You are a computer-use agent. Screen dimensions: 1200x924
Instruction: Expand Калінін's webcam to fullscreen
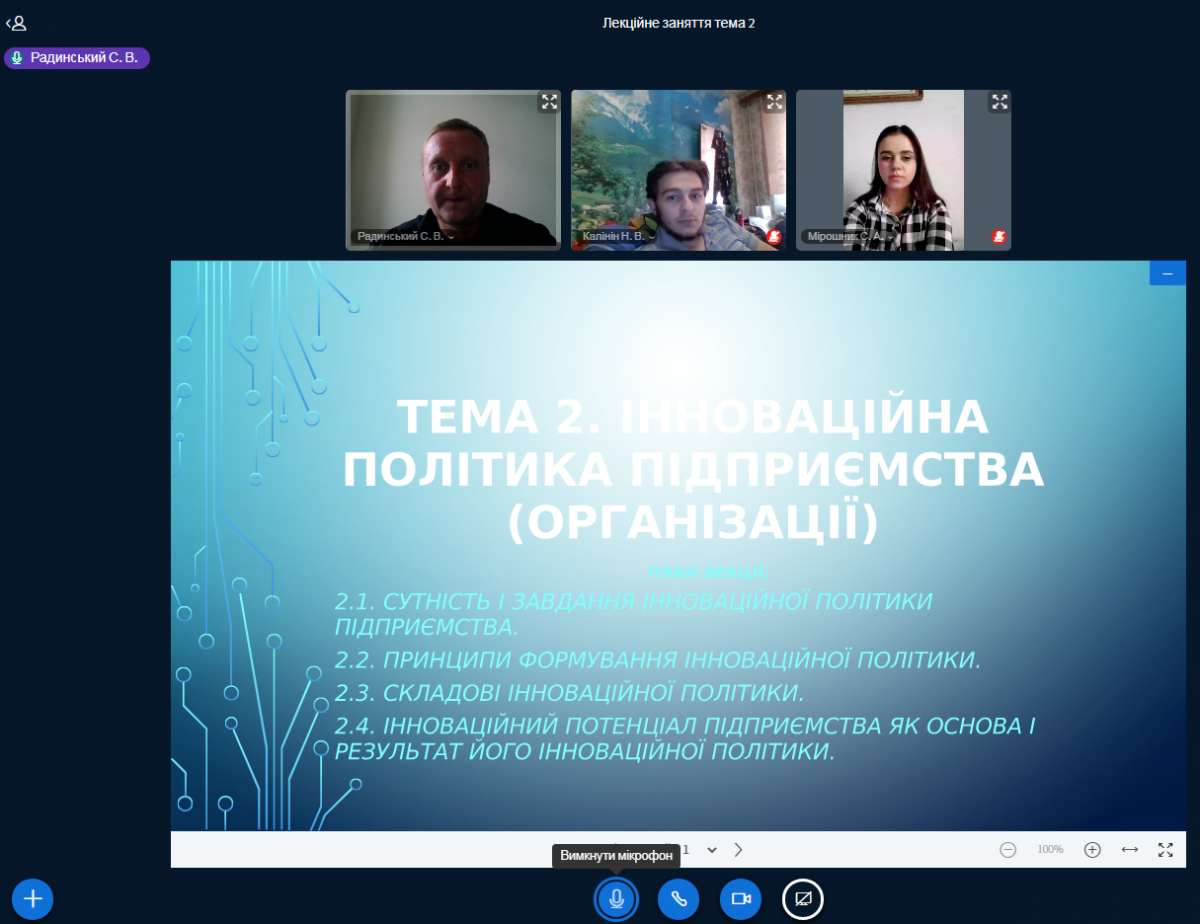(774, 102)
